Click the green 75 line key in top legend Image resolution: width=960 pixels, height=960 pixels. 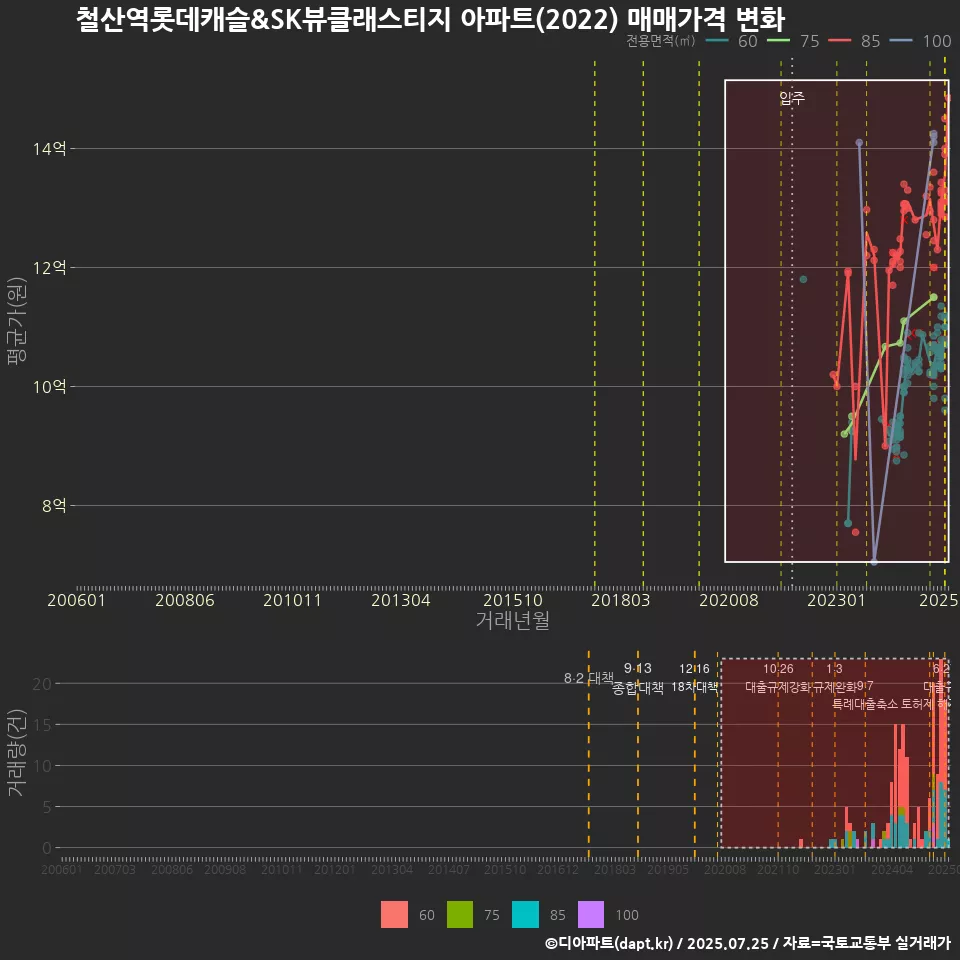(x=779, y=41)
